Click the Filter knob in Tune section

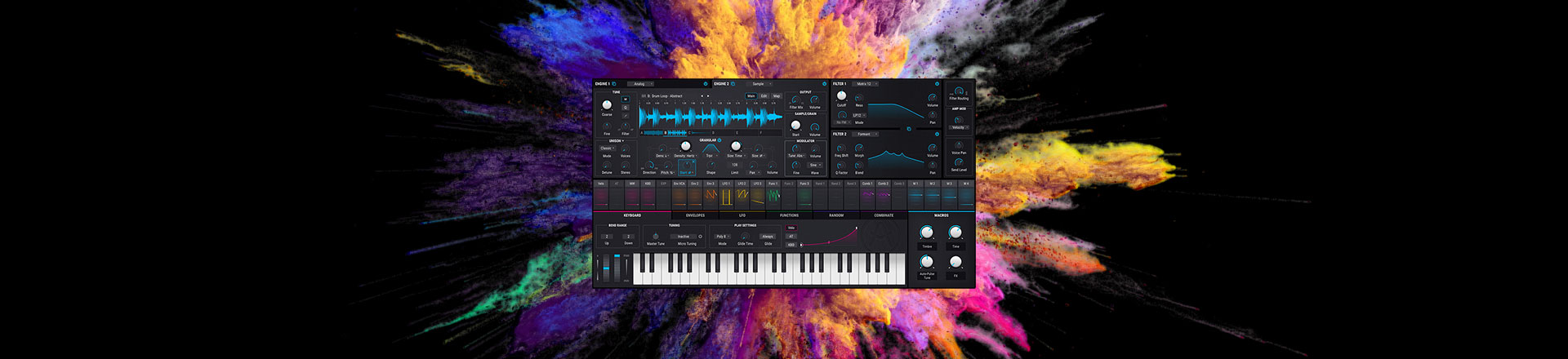pyautogui.click(x=626, y=127)
